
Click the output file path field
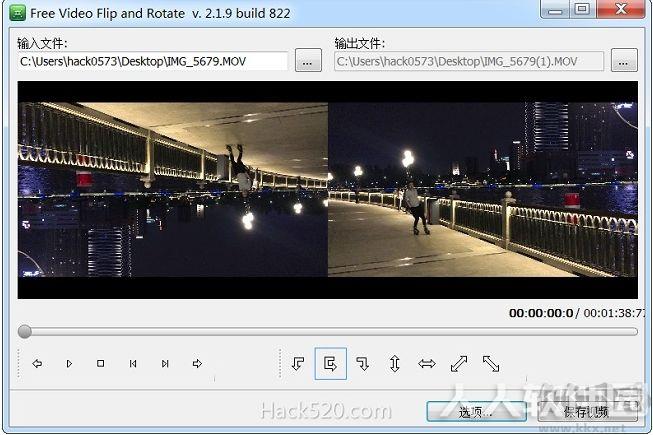coord(469,62)
